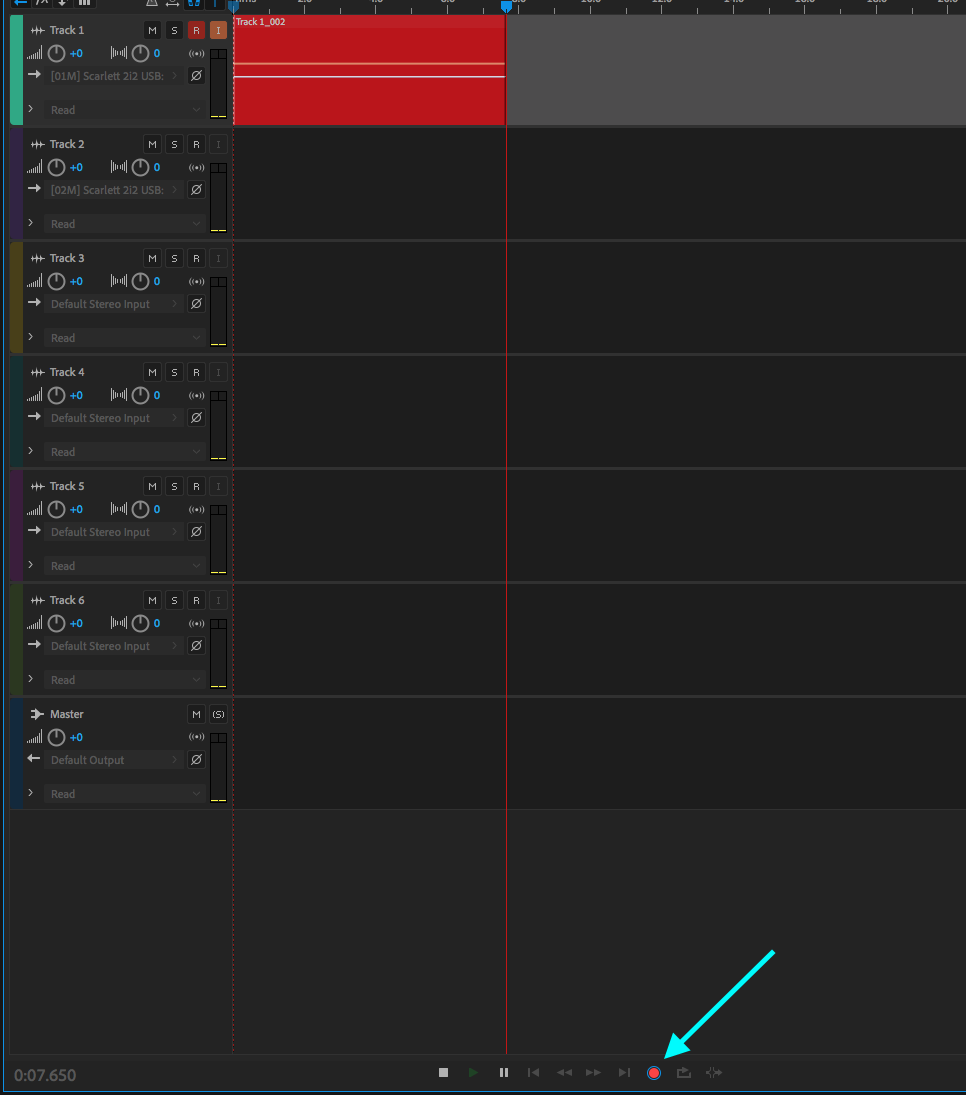Adjust Track 3 volume knob

tap(57, 281)
